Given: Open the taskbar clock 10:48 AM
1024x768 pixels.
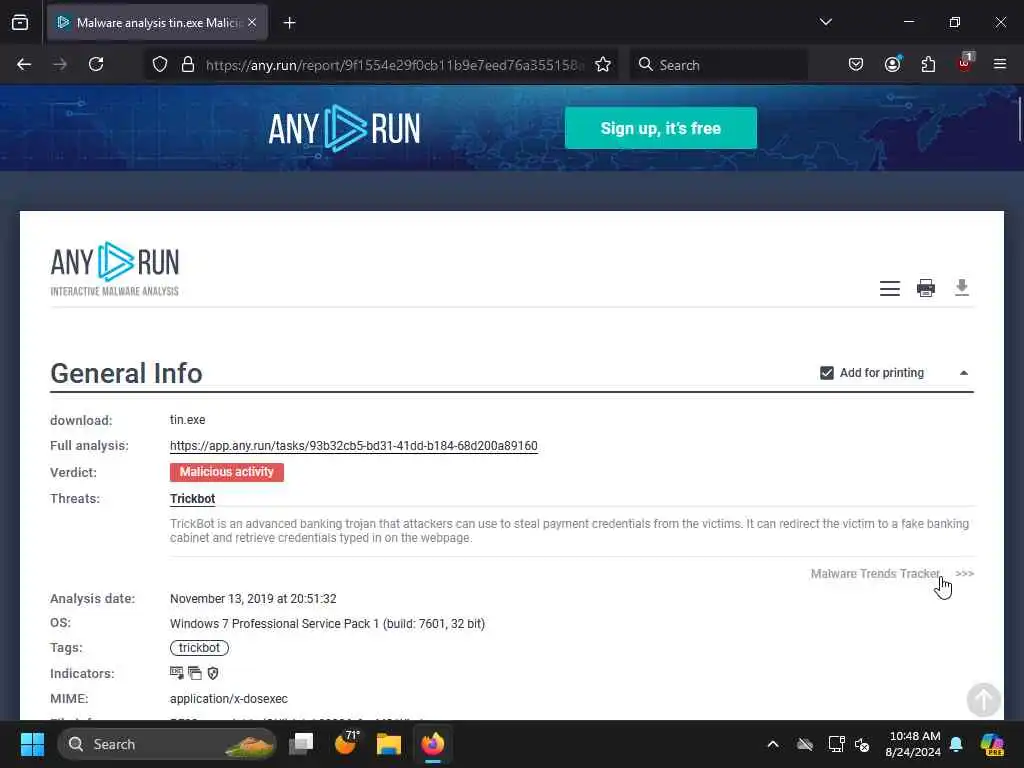Looking at the screenshot, I should coord(914,744).
